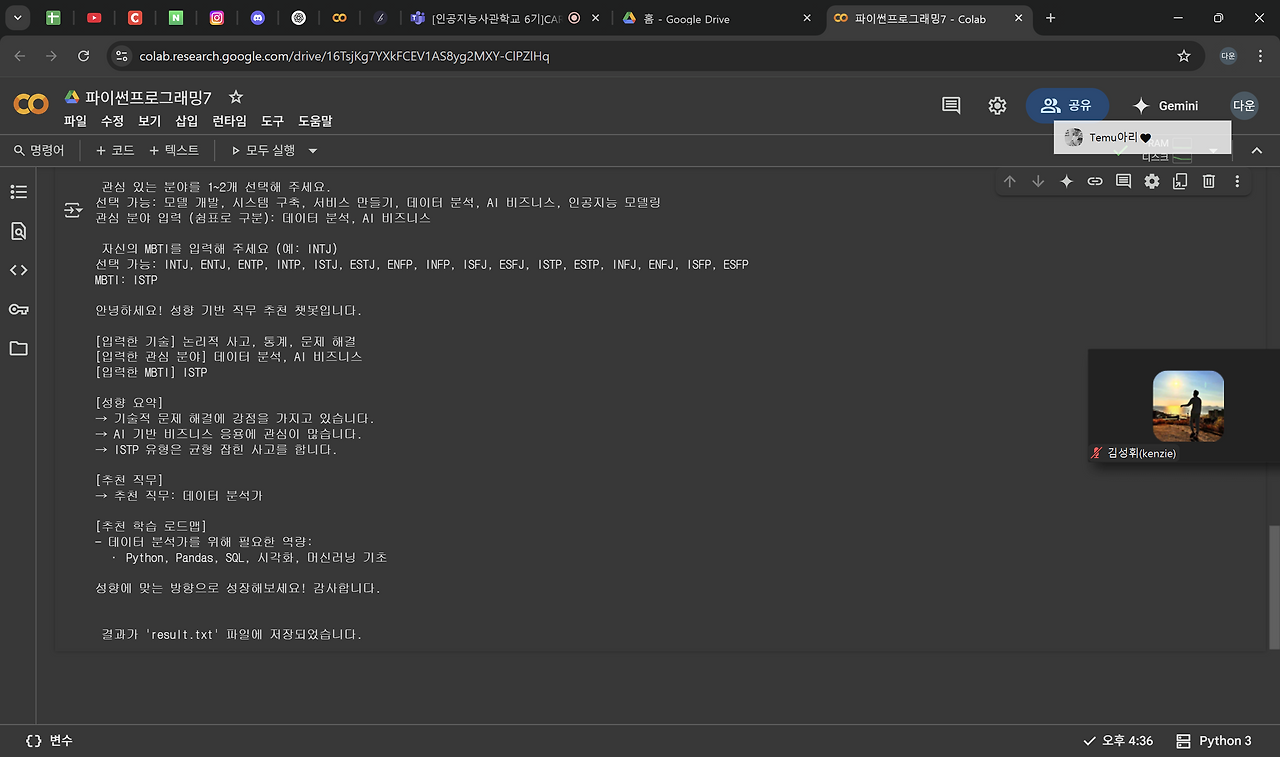Viewport: 1280px width, 757px height.
Task: Click the Python 3 status bar item
Action: point(1214,740)
